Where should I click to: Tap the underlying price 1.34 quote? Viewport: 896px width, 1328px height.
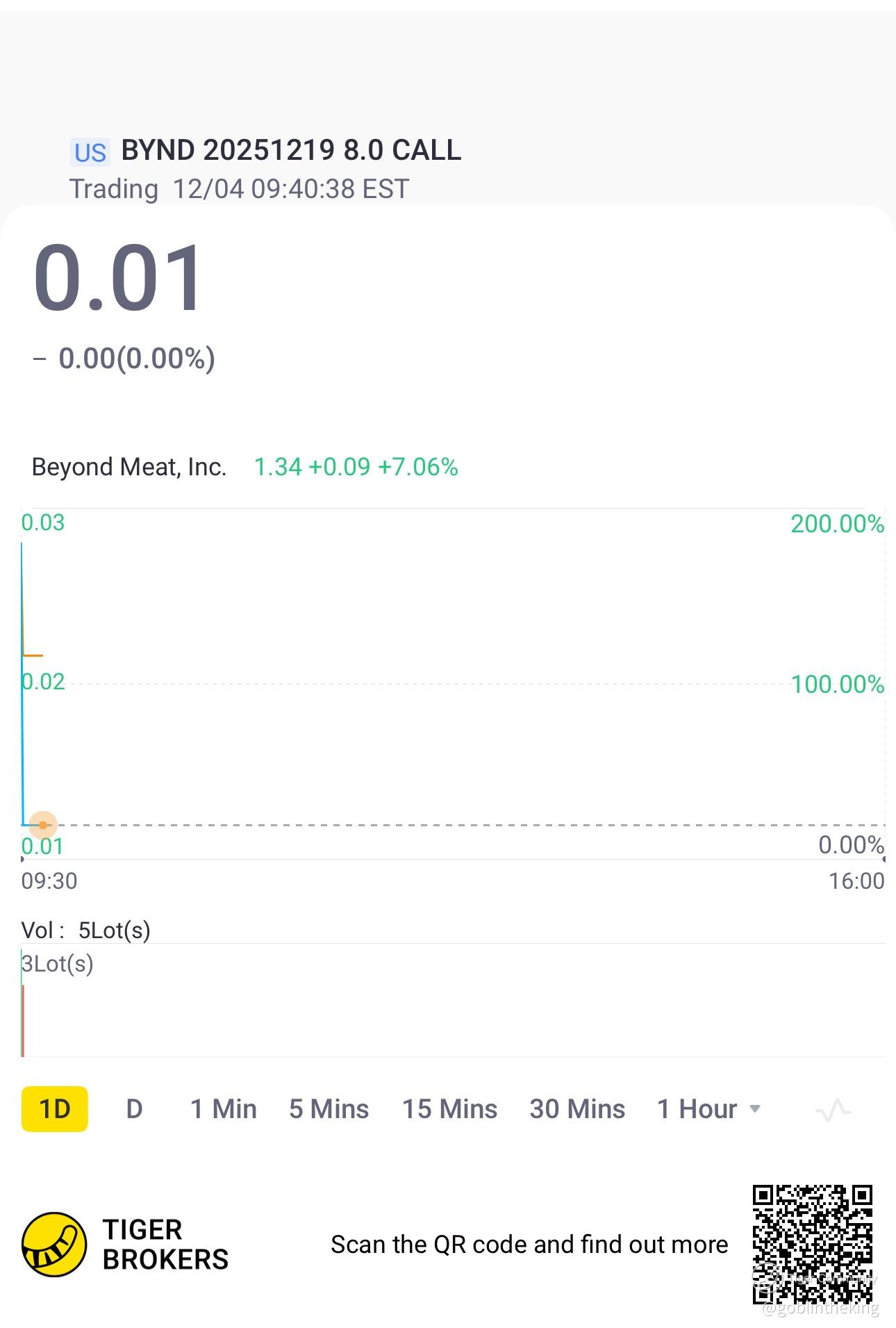(x=277, y=467)
